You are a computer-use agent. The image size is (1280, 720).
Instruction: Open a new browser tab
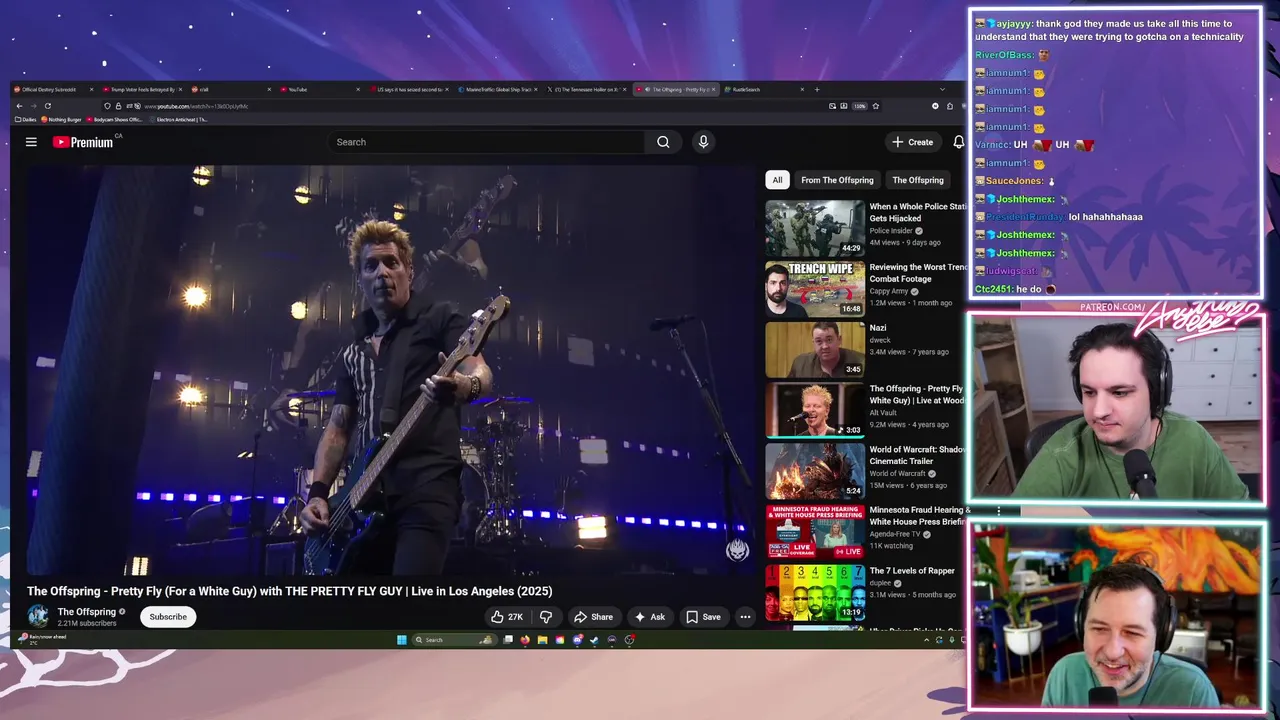coord(817,90)
